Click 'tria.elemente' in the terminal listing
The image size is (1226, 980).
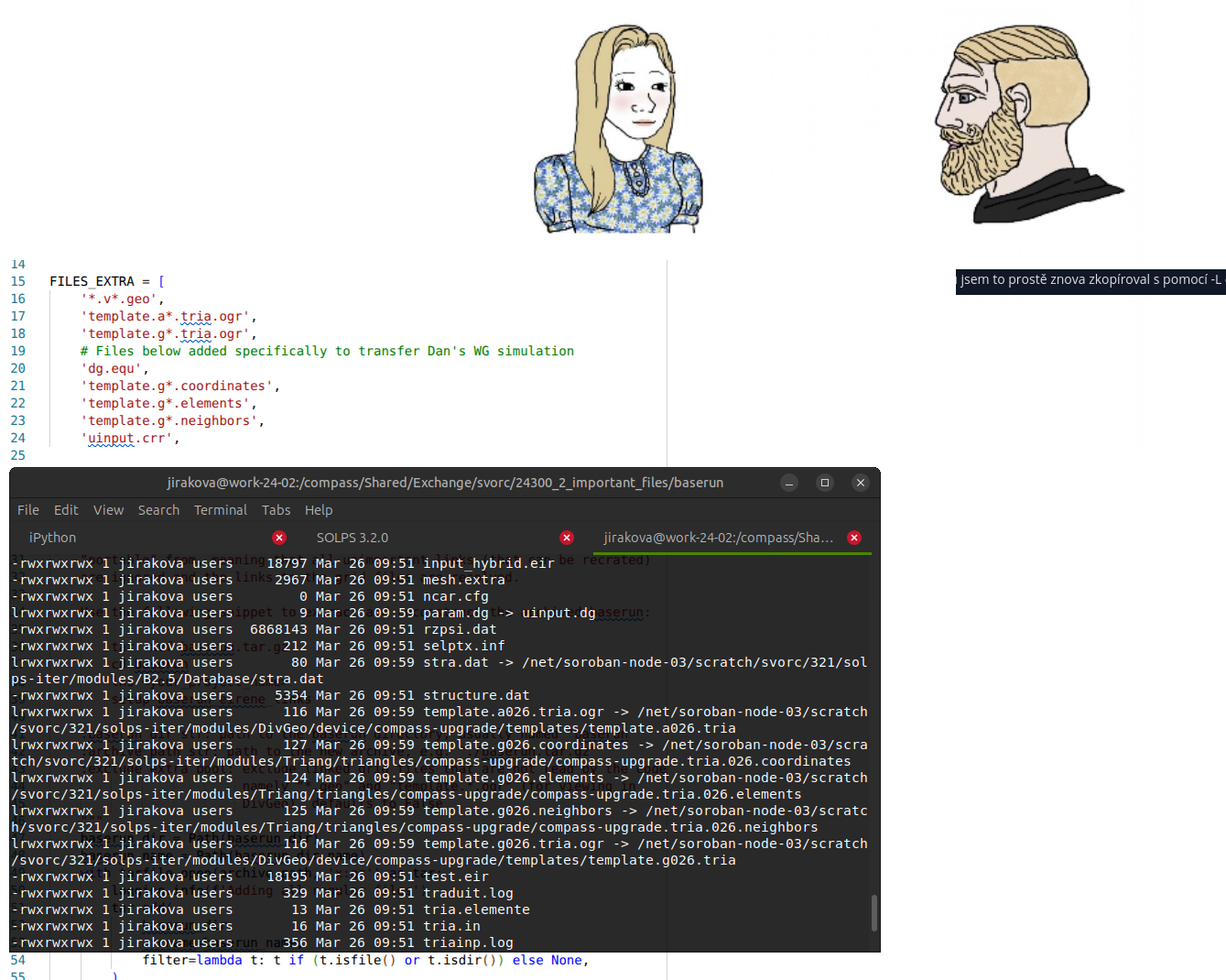pos(476,909)
